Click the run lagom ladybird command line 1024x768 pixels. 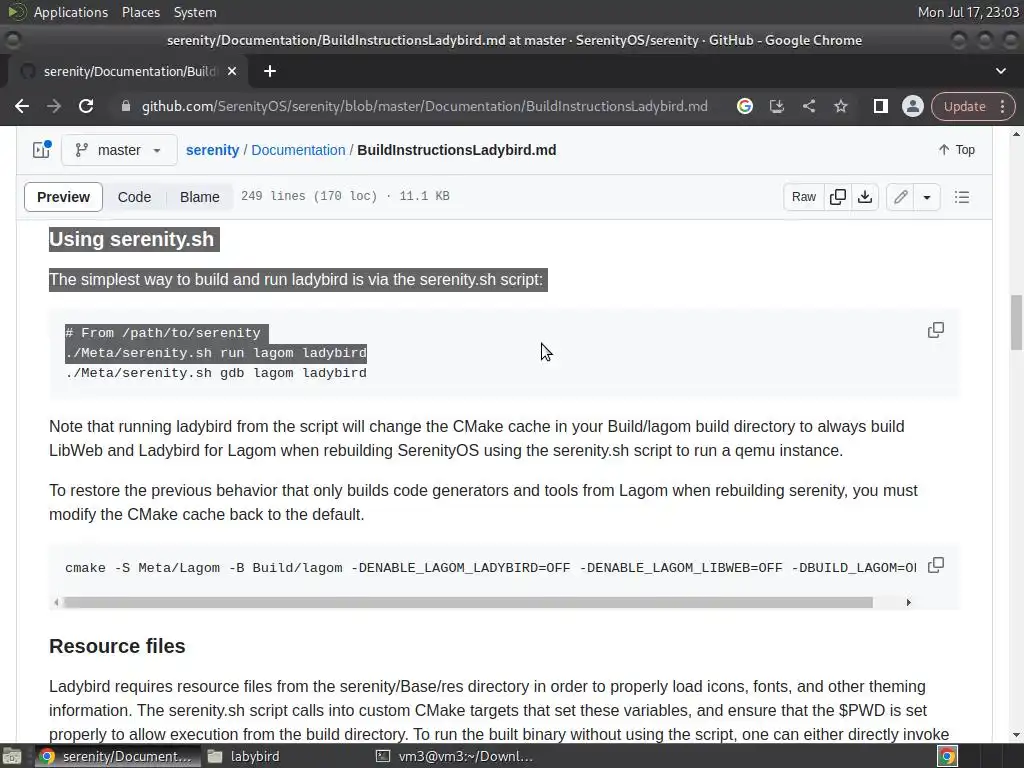pos(216,353)
